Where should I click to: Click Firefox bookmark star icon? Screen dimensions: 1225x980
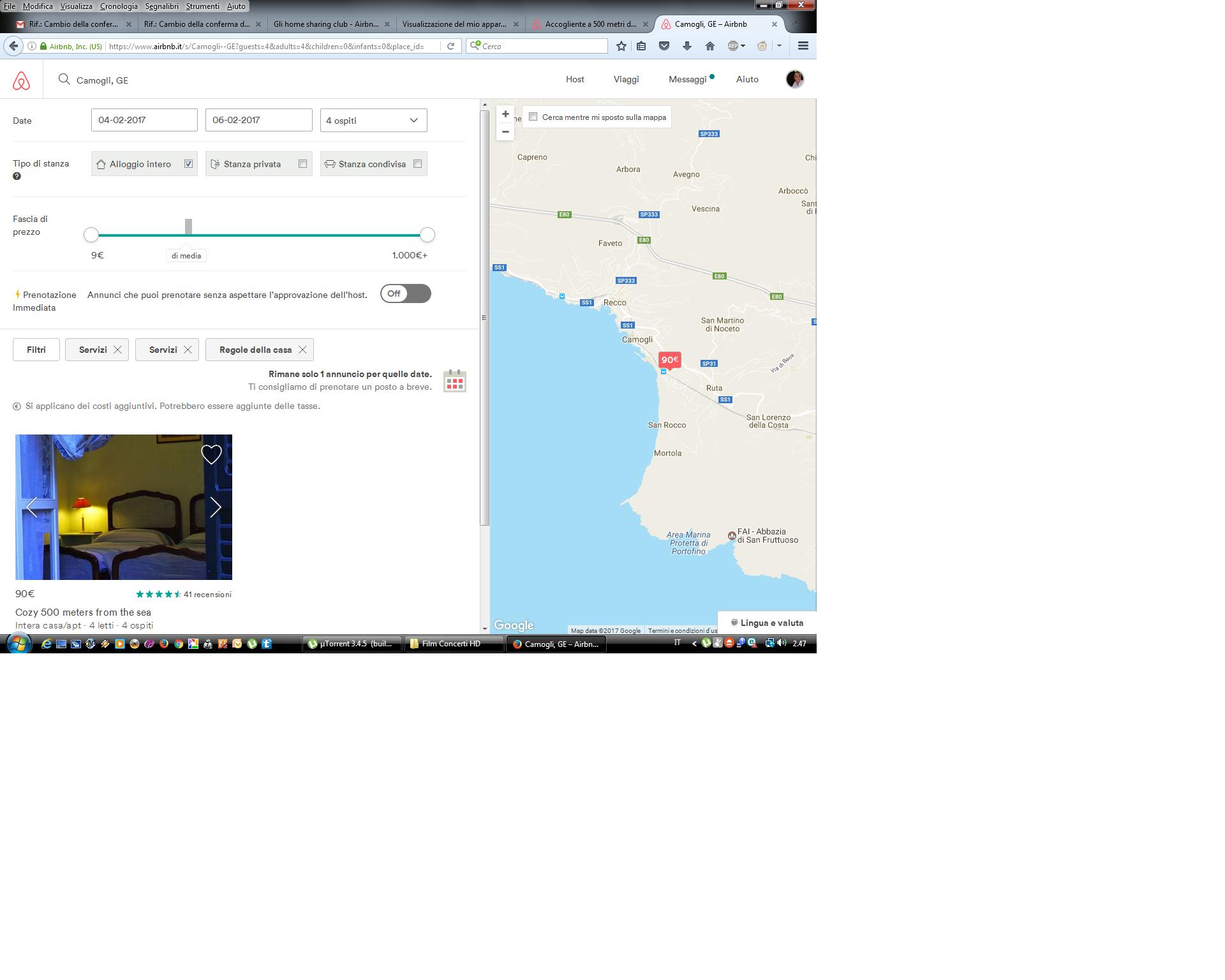pos(621,46)
